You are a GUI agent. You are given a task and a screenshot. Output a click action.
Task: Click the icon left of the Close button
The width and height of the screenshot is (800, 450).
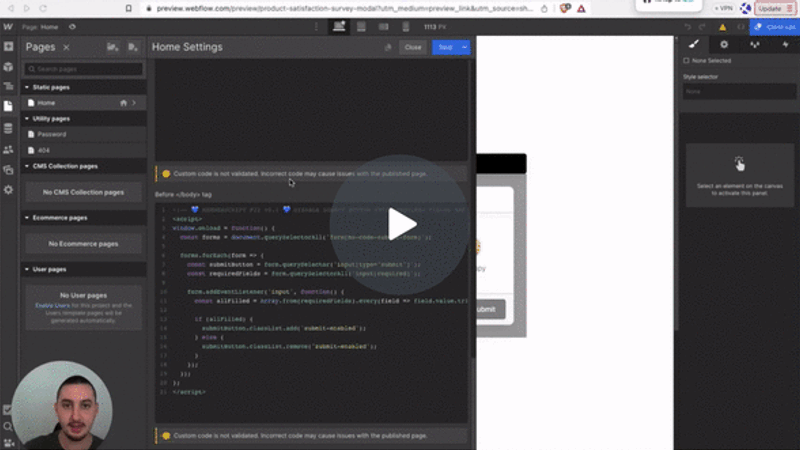click(388, 47)
